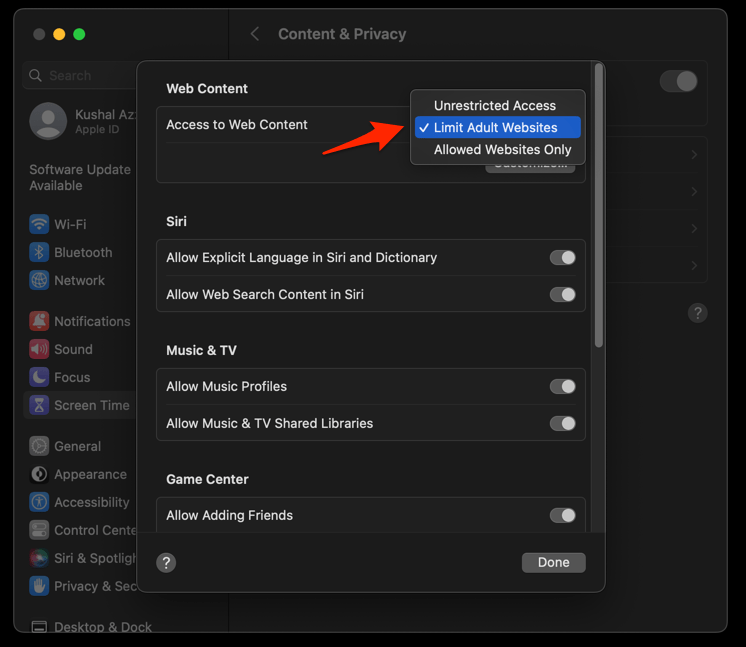
Task: Select Screen Time hourglass icon
Action: pyautogui.click(x=39, y=405)
